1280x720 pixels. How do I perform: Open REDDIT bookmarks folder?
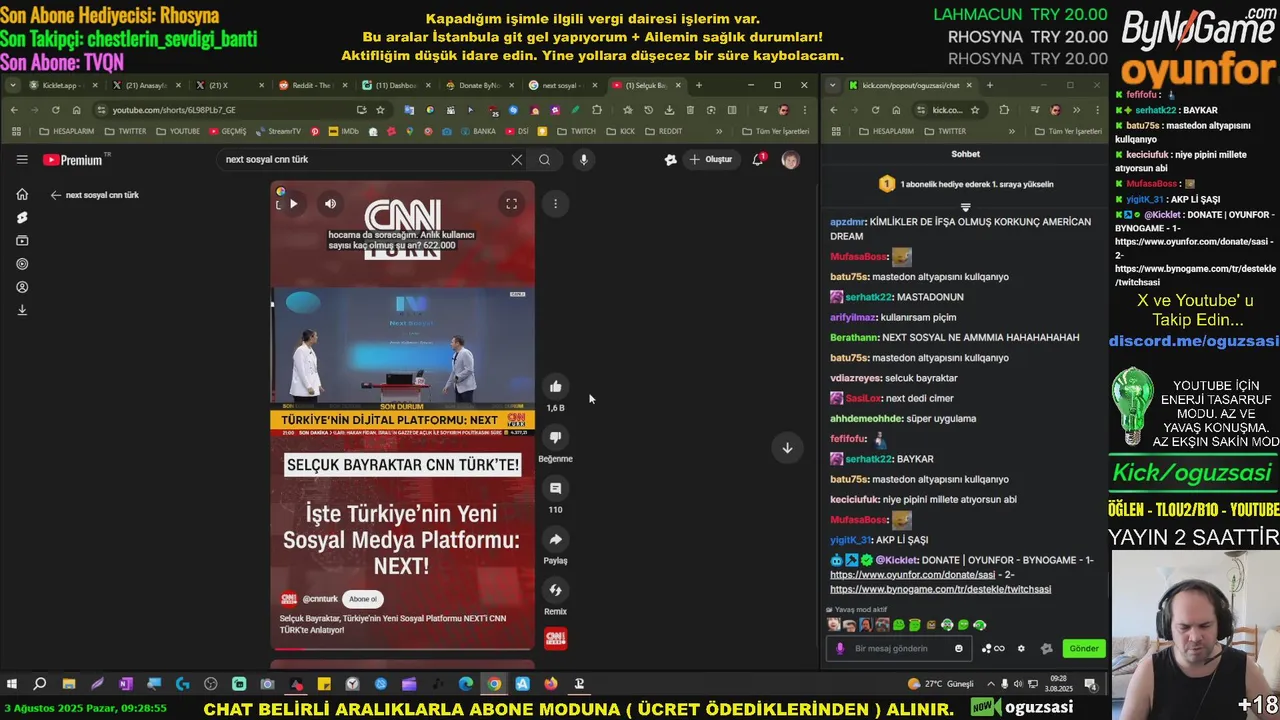coord(664,131)
